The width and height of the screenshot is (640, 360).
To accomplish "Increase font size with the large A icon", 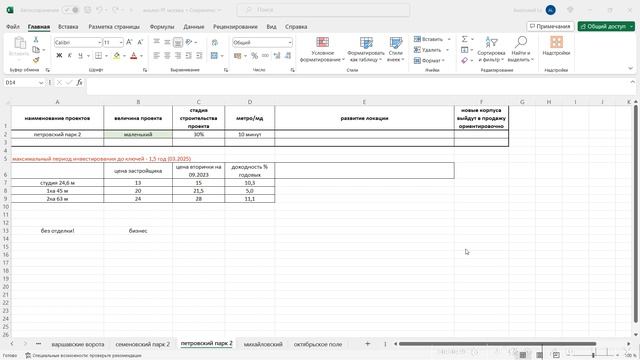I will tap(129, 42).
